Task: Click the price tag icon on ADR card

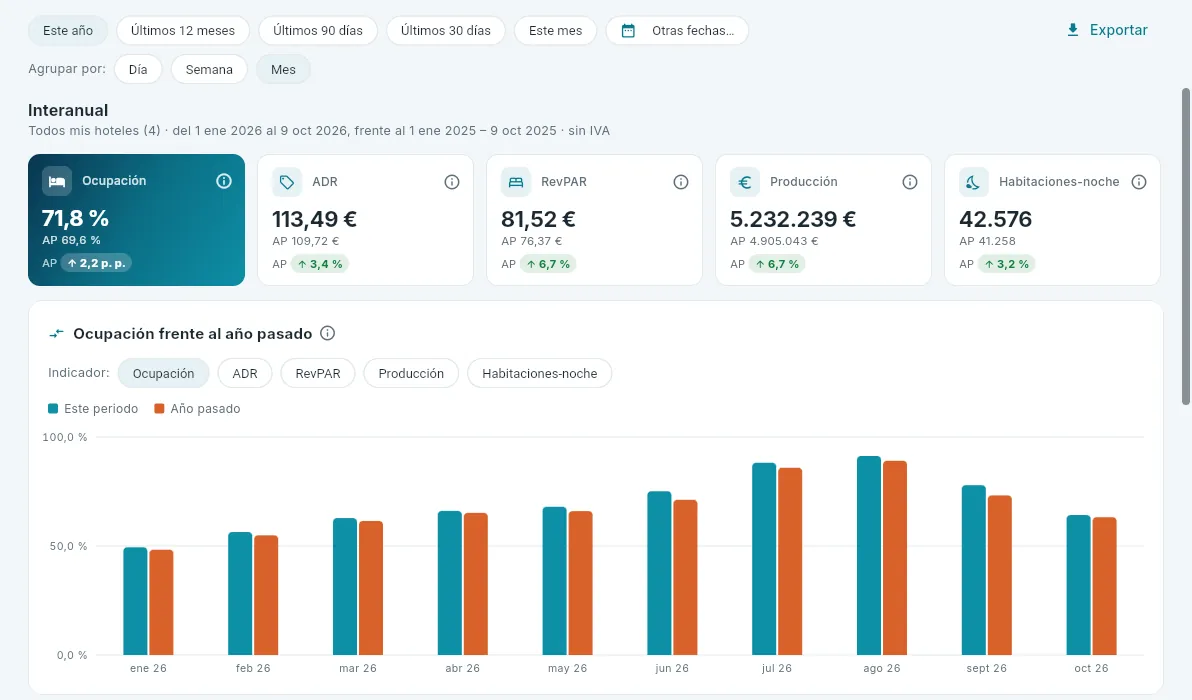Action: pos(287,182)
